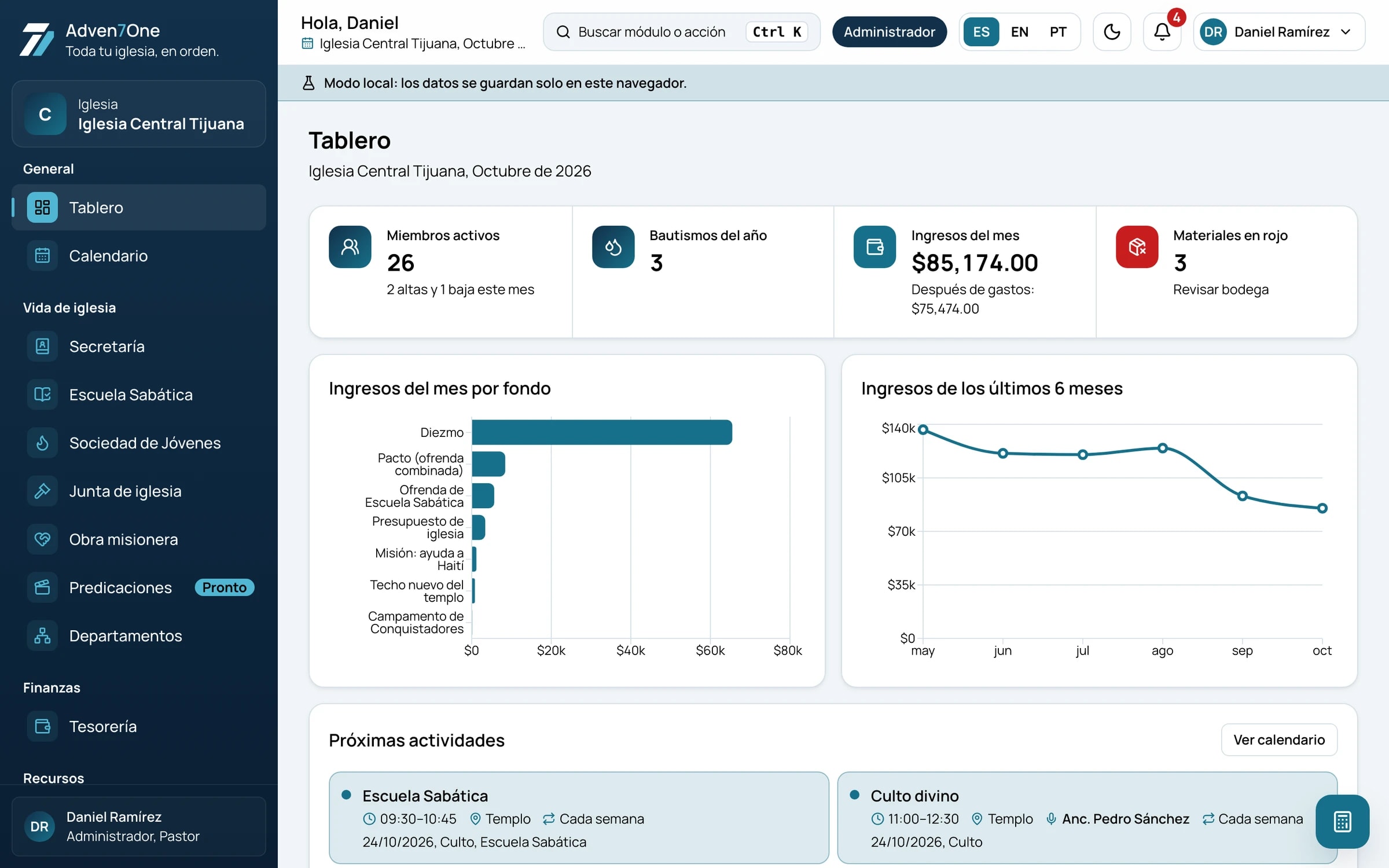Click the Secretaría sidebar icon
The image size is (1389, 868).
(42, 346)
